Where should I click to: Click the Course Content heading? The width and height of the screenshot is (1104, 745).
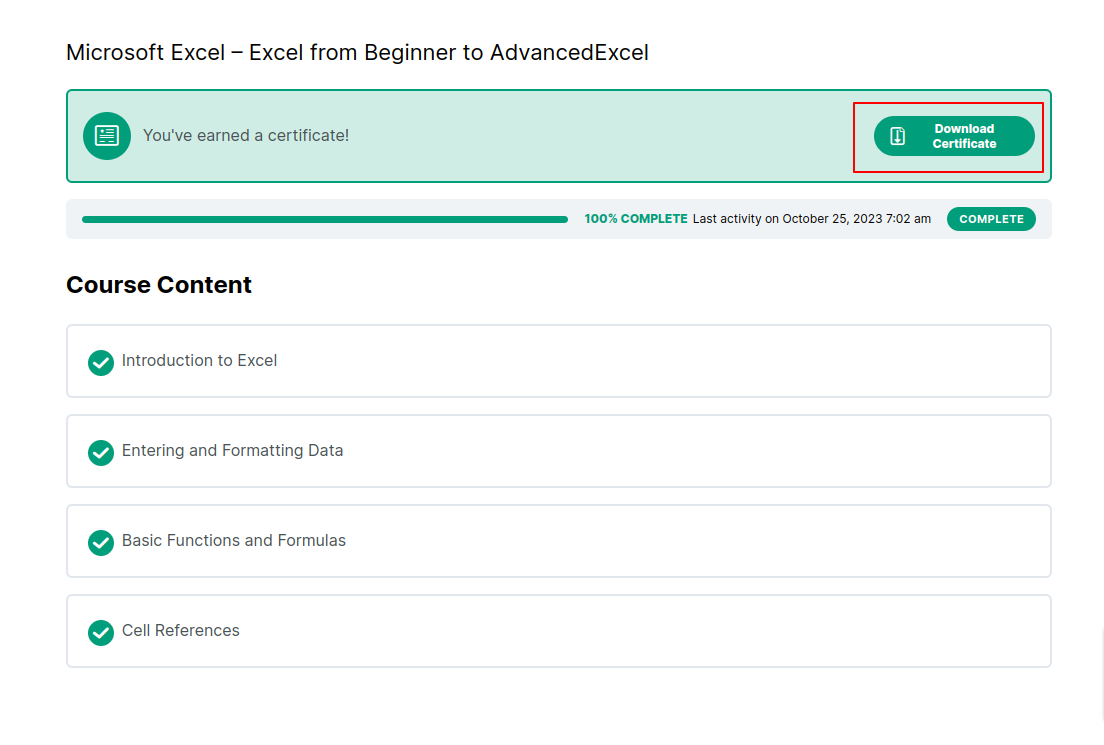point(159,285)
